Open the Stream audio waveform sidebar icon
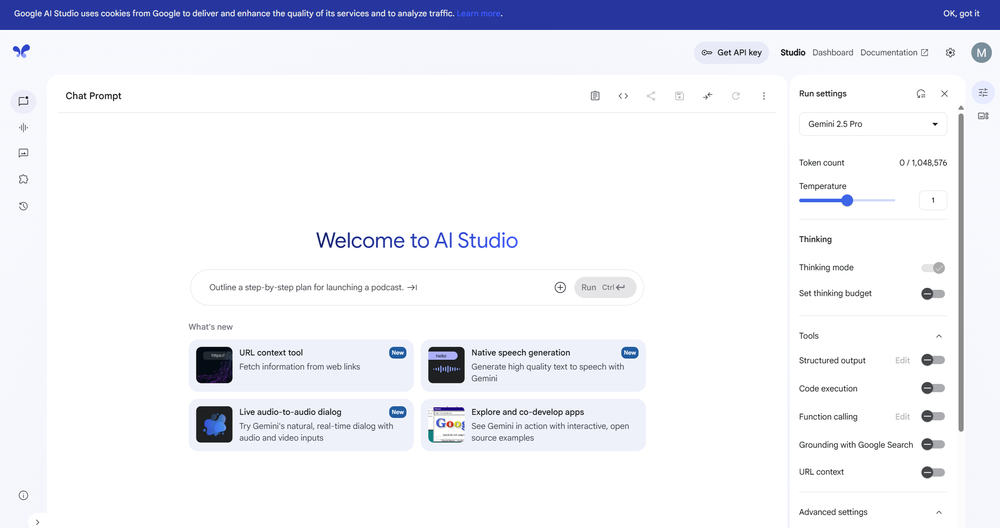This screenshot has width=1000, height=528. click(24, 128)
